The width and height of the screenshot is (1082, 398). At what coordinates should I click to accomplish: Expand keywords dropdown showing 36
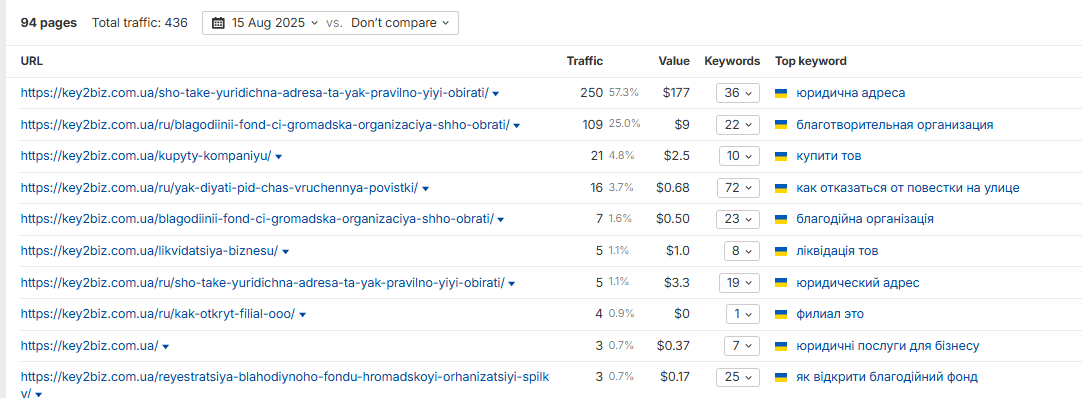(738, 93)
